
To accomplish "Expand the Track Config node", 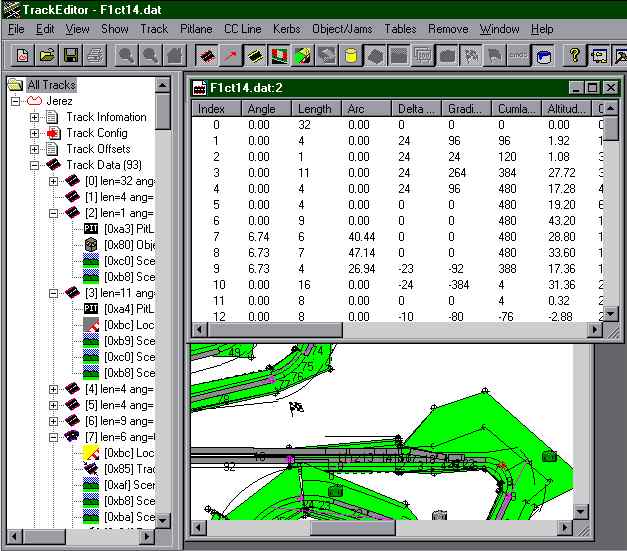I will 35,133.
